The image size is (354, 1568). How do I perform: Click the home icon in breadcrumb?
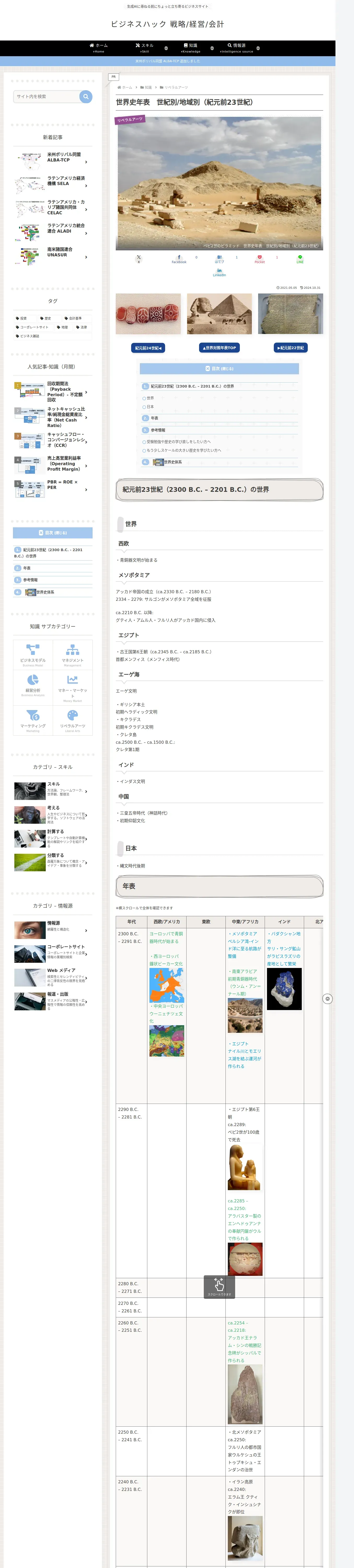[x=119, y=88]
